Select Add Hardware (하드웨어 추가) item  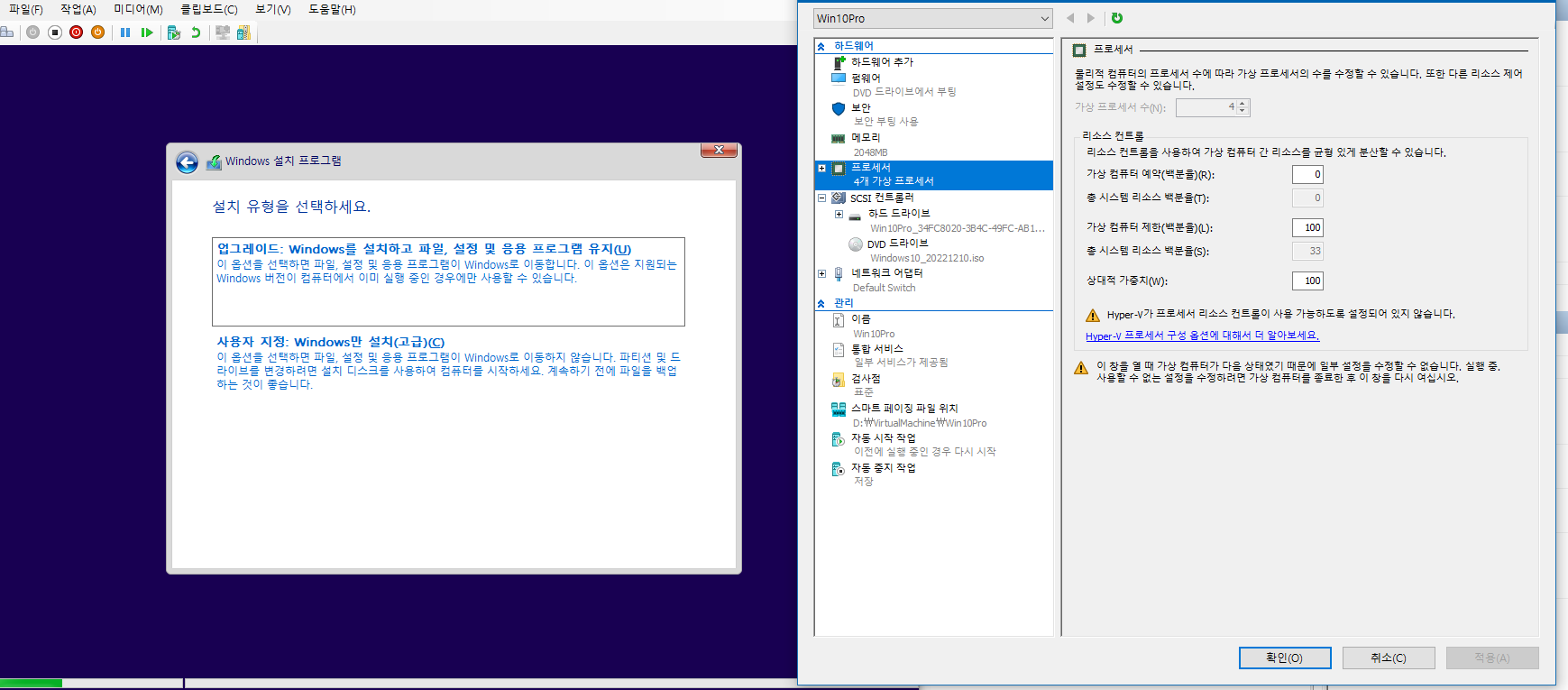882,62
